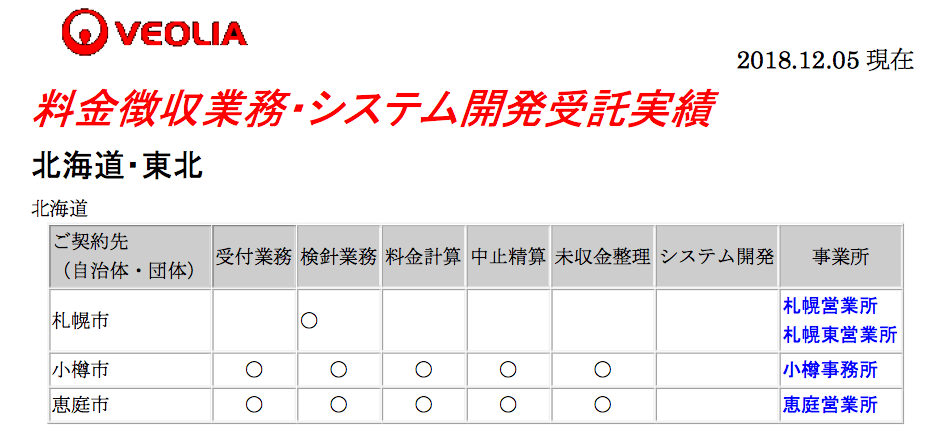
Task: Click the 恵庭市 未収金整理 circle mark
Action: pos(602,405)
